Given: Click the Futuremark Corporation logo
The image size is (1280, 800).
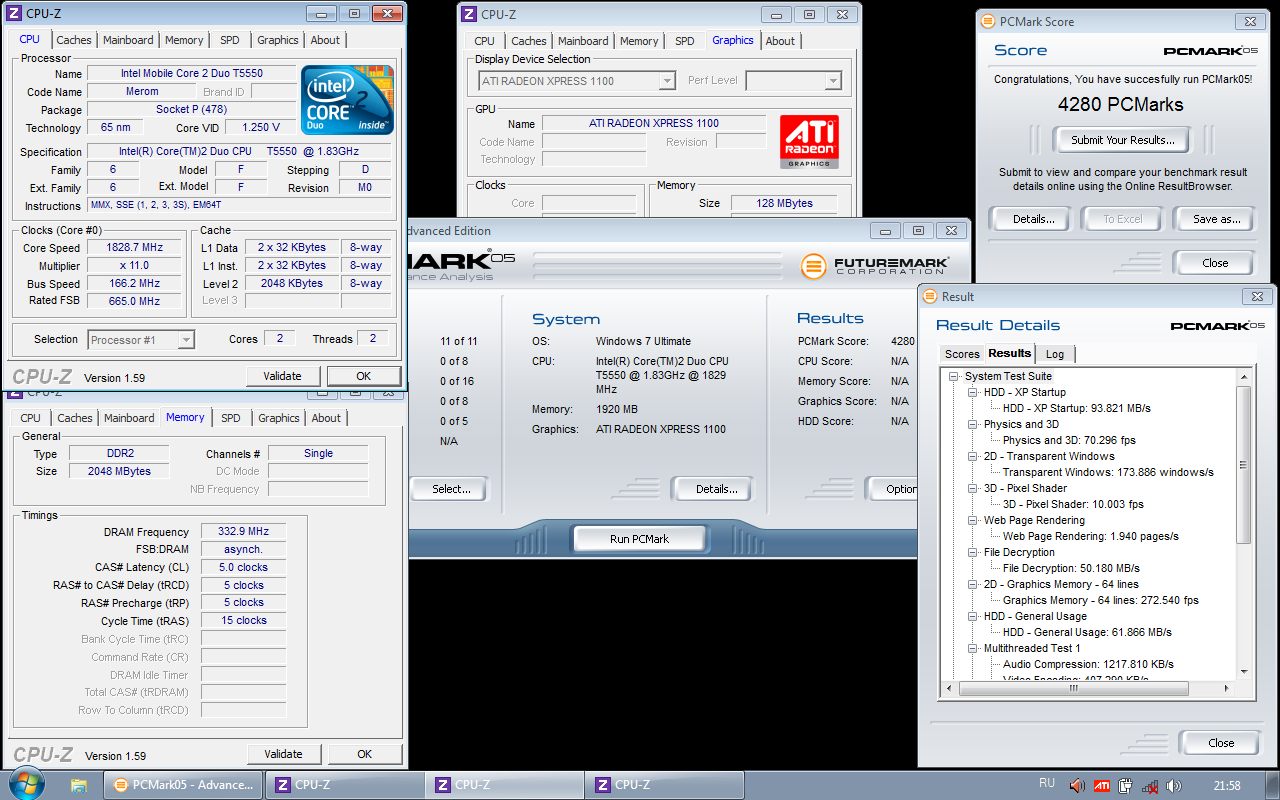Looking at the screenshot, I should [x=873, y=266].
